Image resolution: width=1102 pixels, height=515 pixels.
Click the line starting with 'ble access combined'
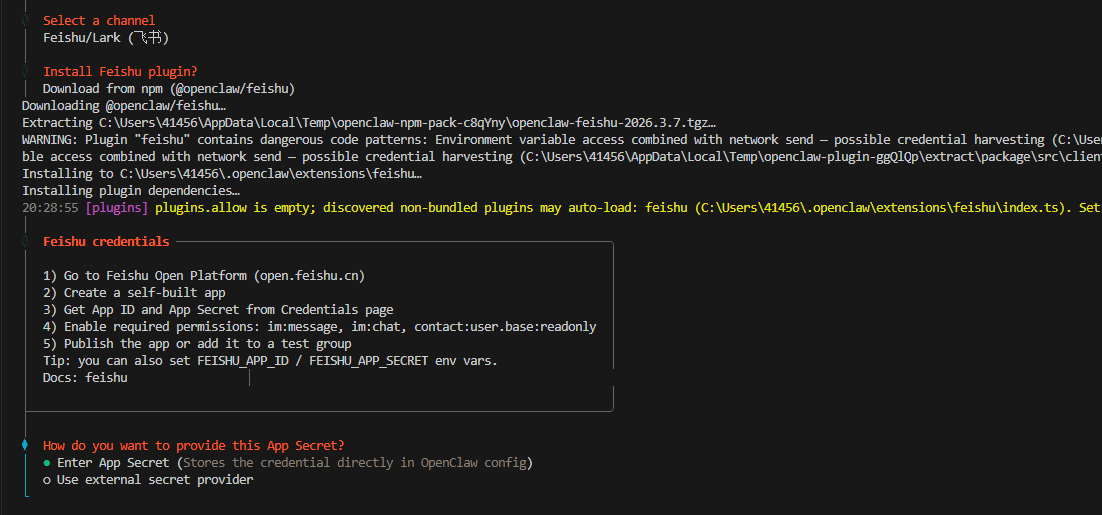562,156
